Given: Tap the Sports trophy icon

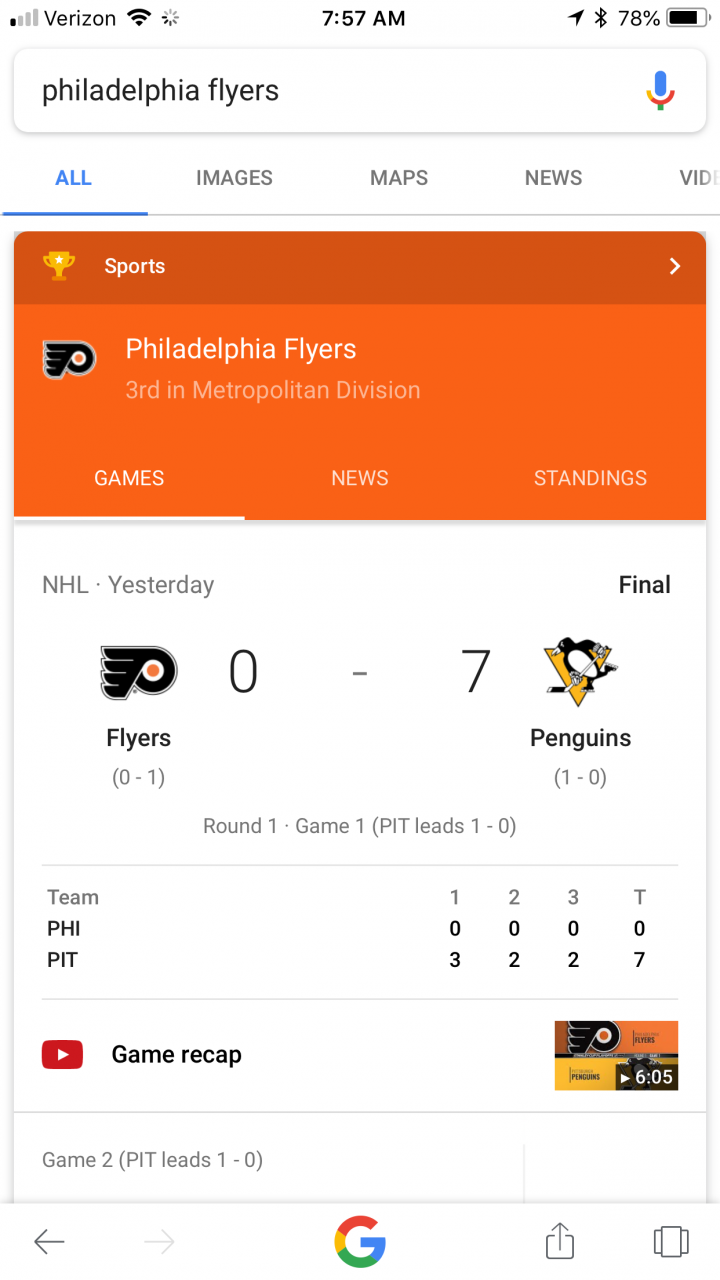Looking at the screenshot, I should click(x=59, y=266).
